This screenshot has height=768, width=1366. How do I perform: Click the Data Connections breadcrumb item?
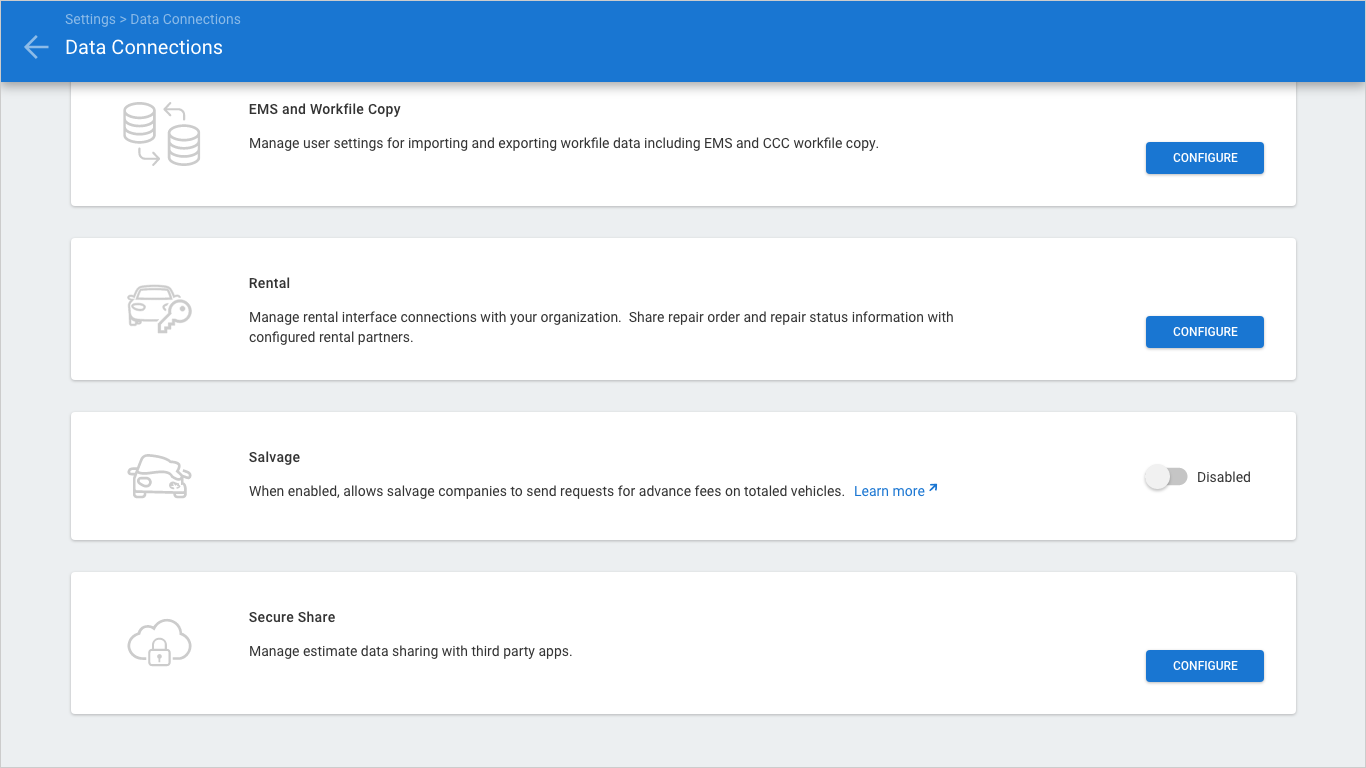pos(185,19)
